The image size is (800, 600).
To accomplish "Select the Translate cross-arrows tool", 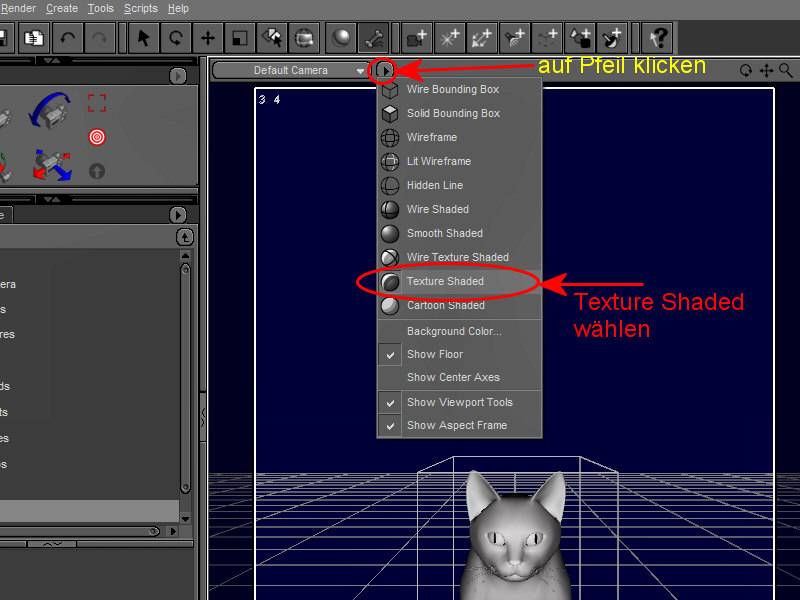I will pos(208,38).
